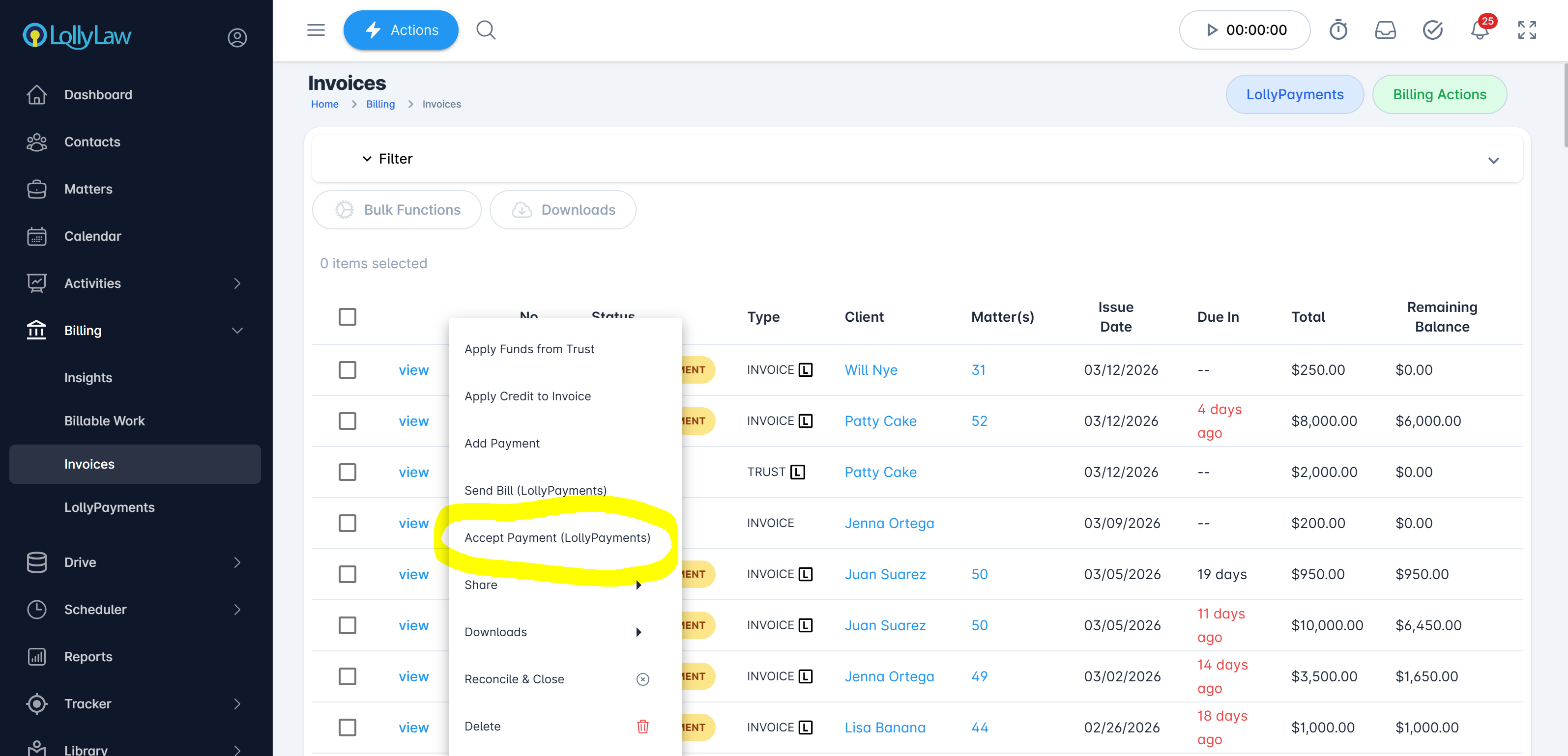1568x756 pixels.
Task: Click the user profile icon in sidebar
Action: coord(237,38)
